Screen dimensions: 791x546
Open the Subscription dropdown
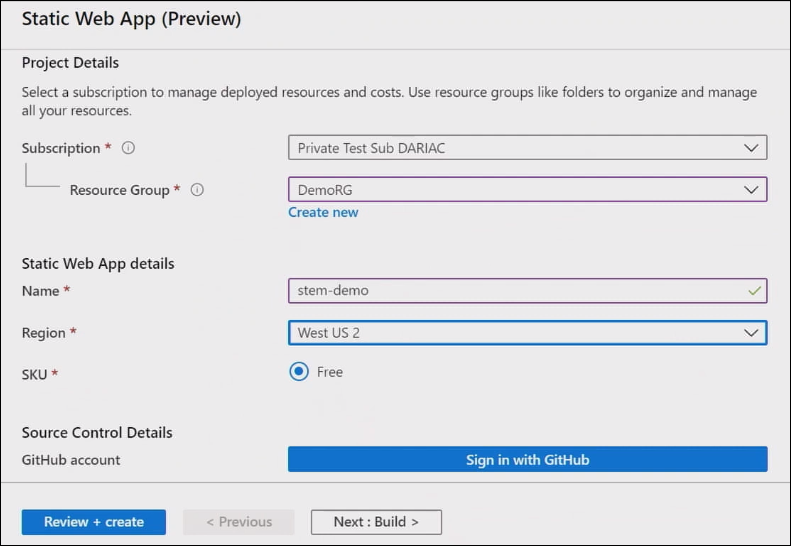(528, 147)
